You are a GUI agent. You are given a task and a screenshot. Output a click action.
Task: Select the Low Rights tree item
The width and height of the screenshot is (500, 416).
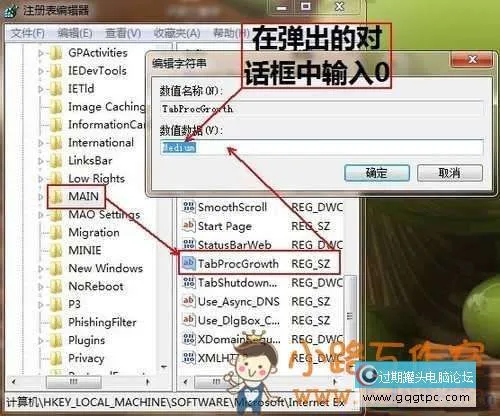(x=96, y=179)
